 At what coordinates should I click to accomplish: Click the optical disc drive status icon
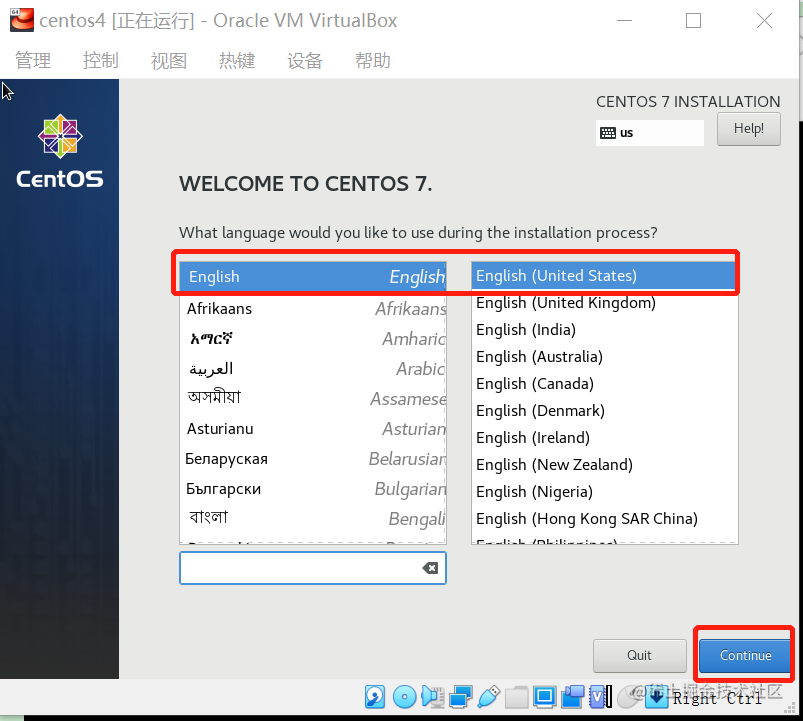pos(405,697)
